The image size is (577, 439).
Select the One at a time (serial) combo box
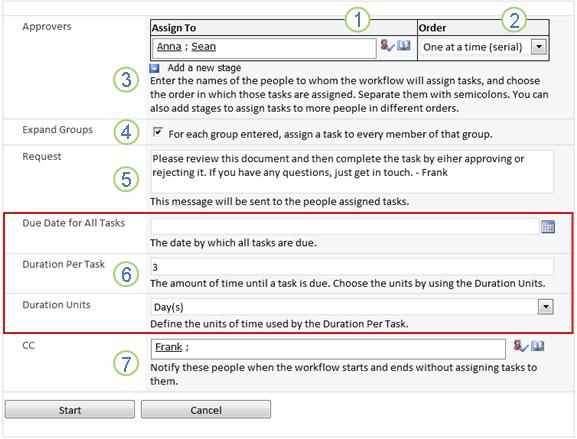(483, 47)
